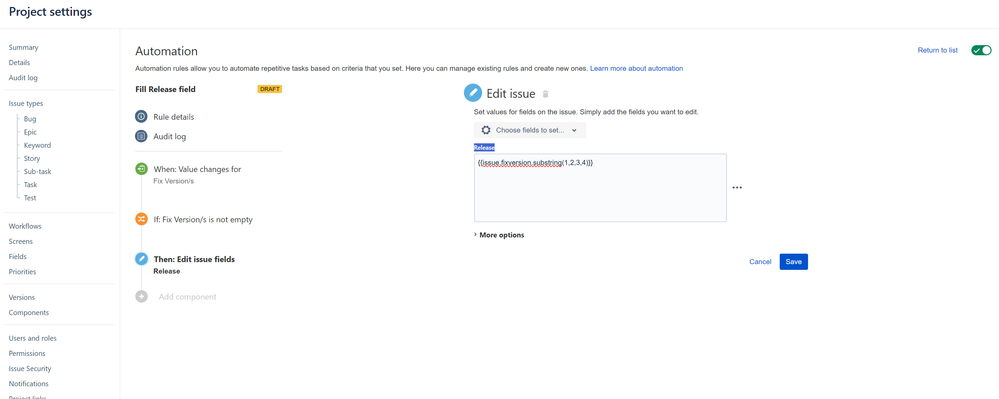
Task: Save the Edit issue action
Action: 794,262
